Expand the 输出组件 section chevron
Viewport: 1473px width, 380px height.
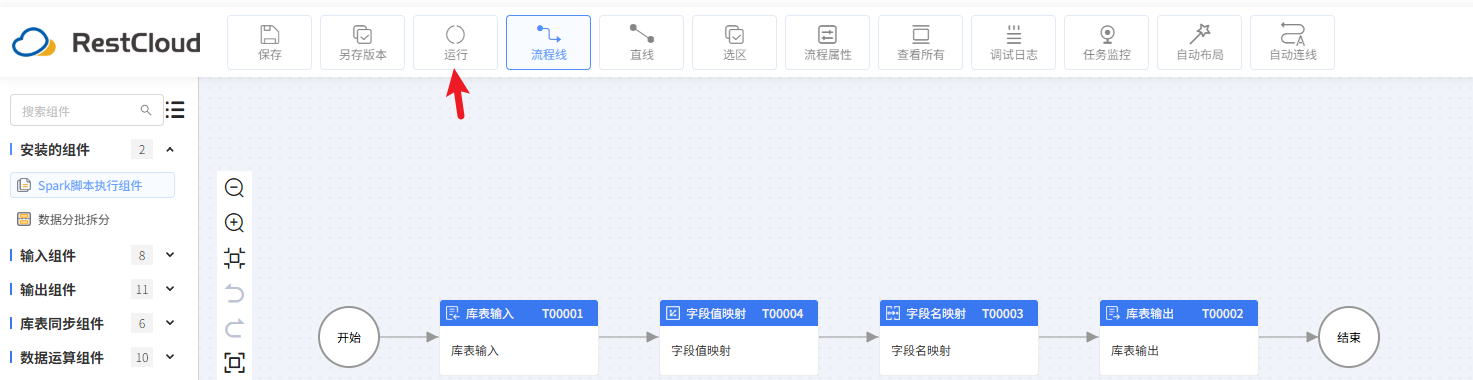(x=170, y=289)
